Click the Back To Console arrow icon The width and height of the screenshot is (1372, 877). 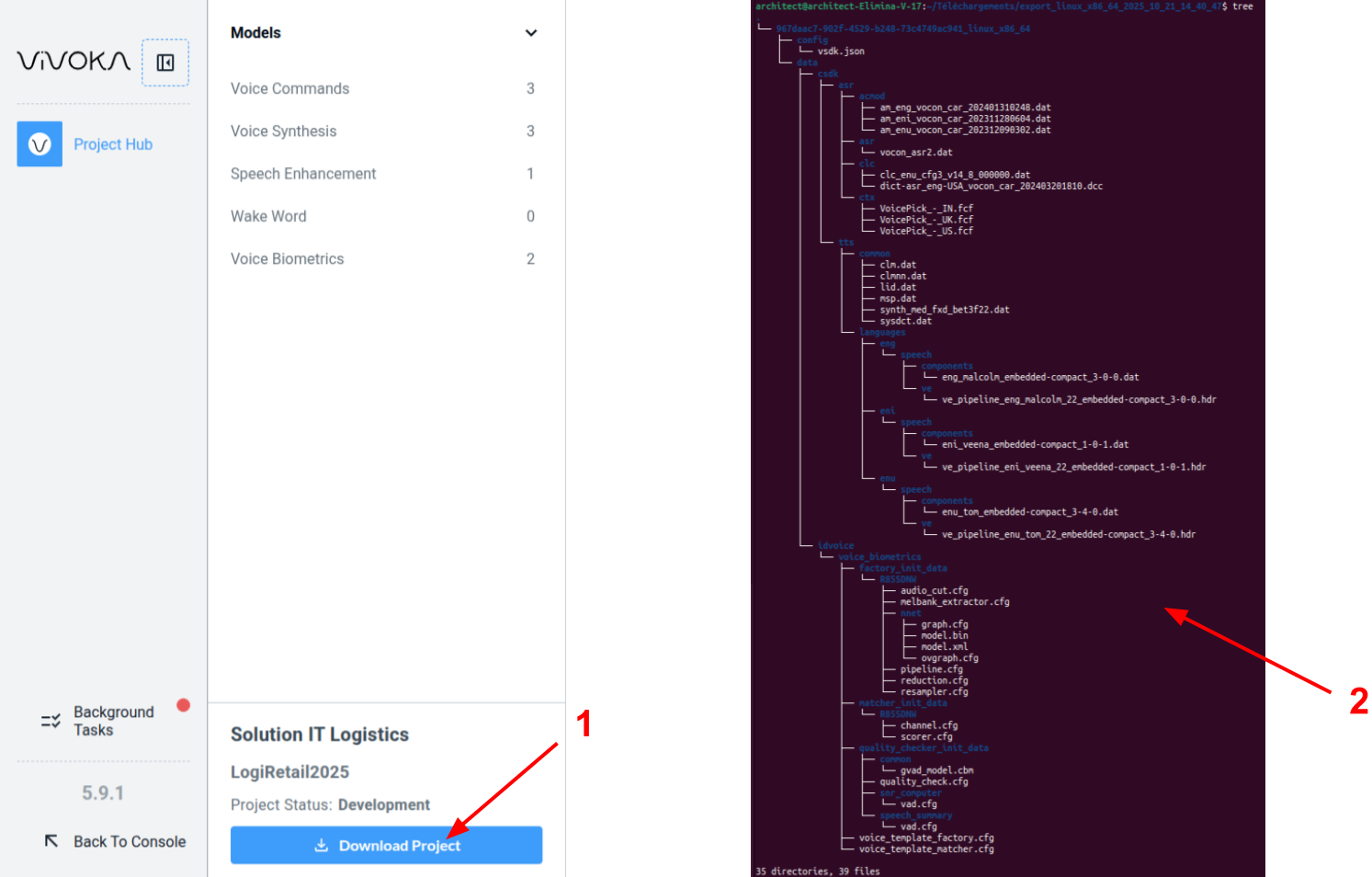click(51, 841)
